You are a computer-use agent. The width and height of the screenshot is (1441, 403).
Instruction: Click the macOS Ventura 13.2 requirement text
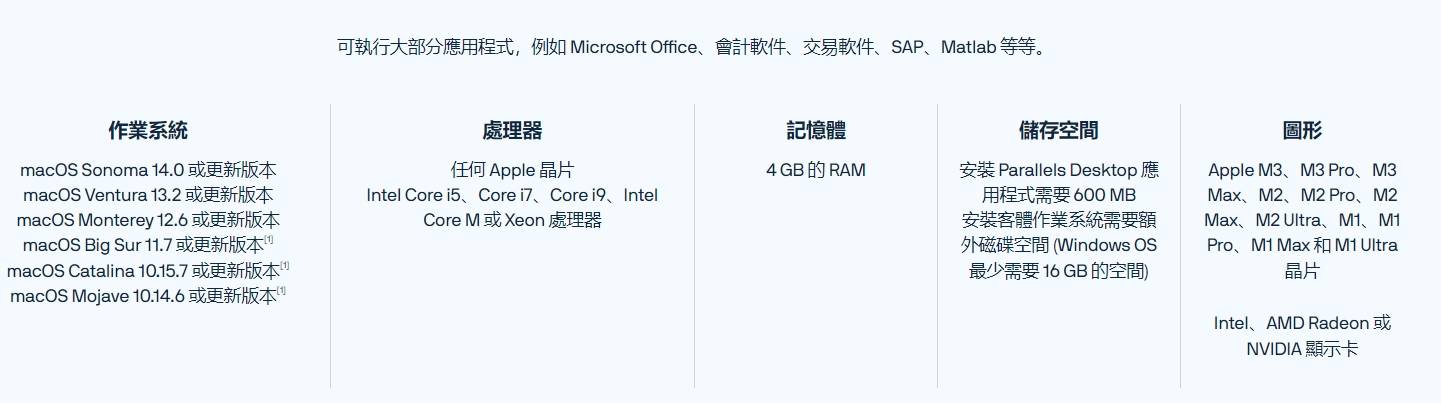coord(148,195)
